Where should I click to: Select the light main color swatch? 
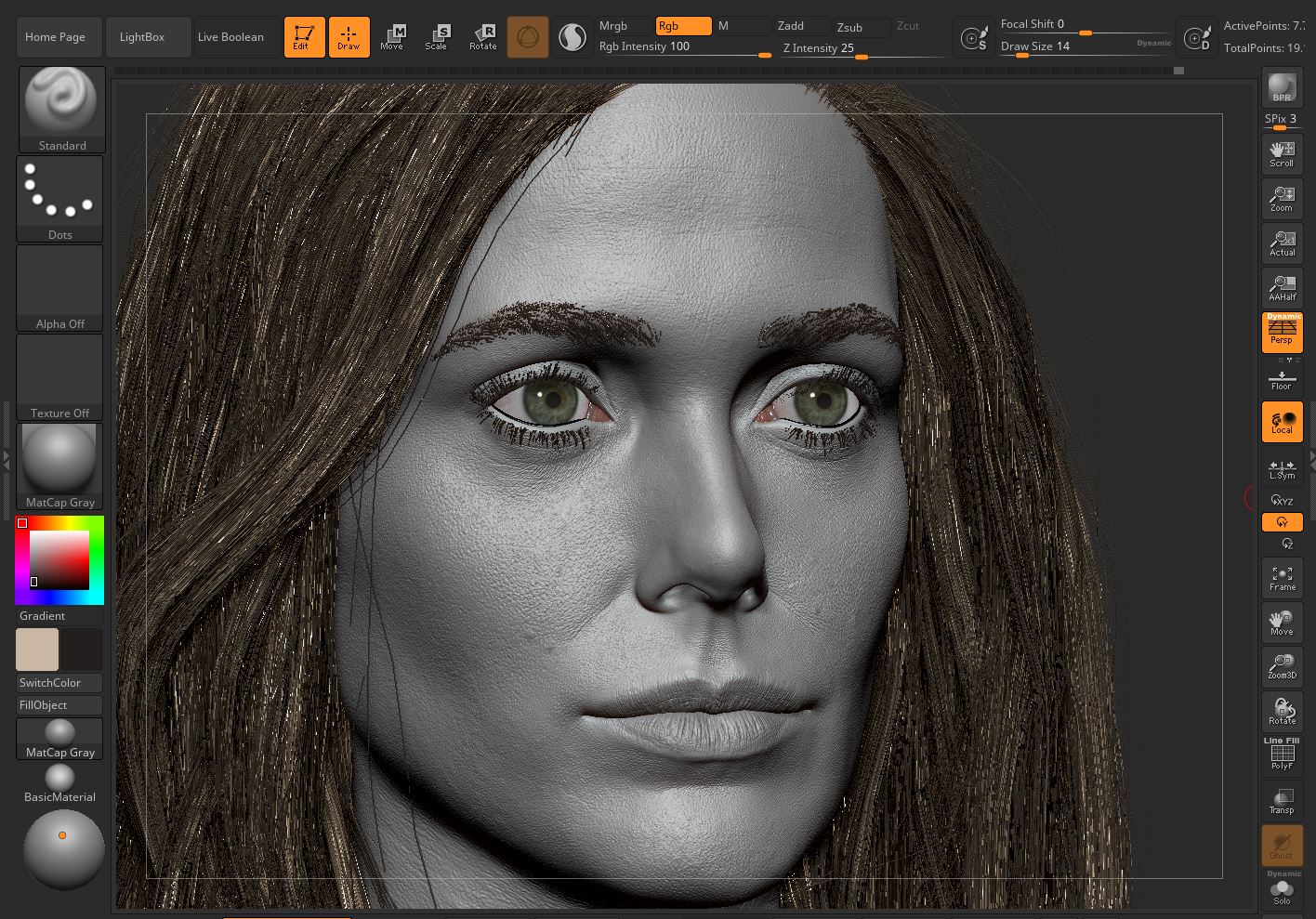[x=37, y=650]
